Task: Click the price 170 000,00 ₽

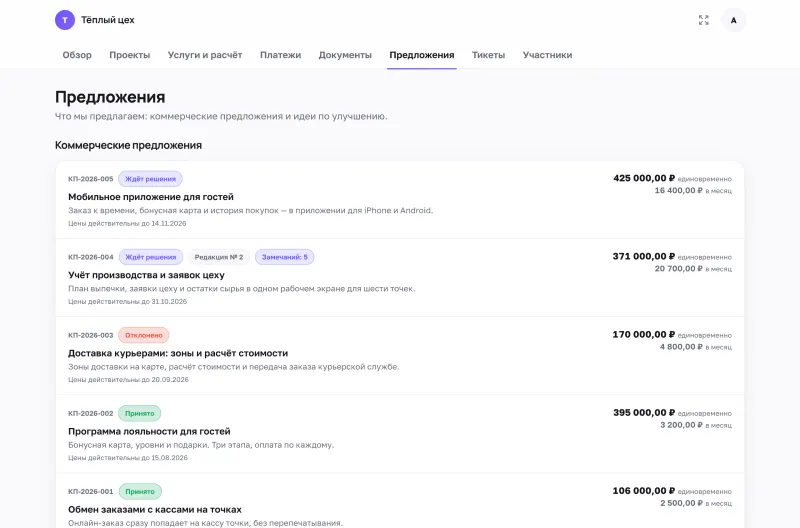Action: point(644,334)
